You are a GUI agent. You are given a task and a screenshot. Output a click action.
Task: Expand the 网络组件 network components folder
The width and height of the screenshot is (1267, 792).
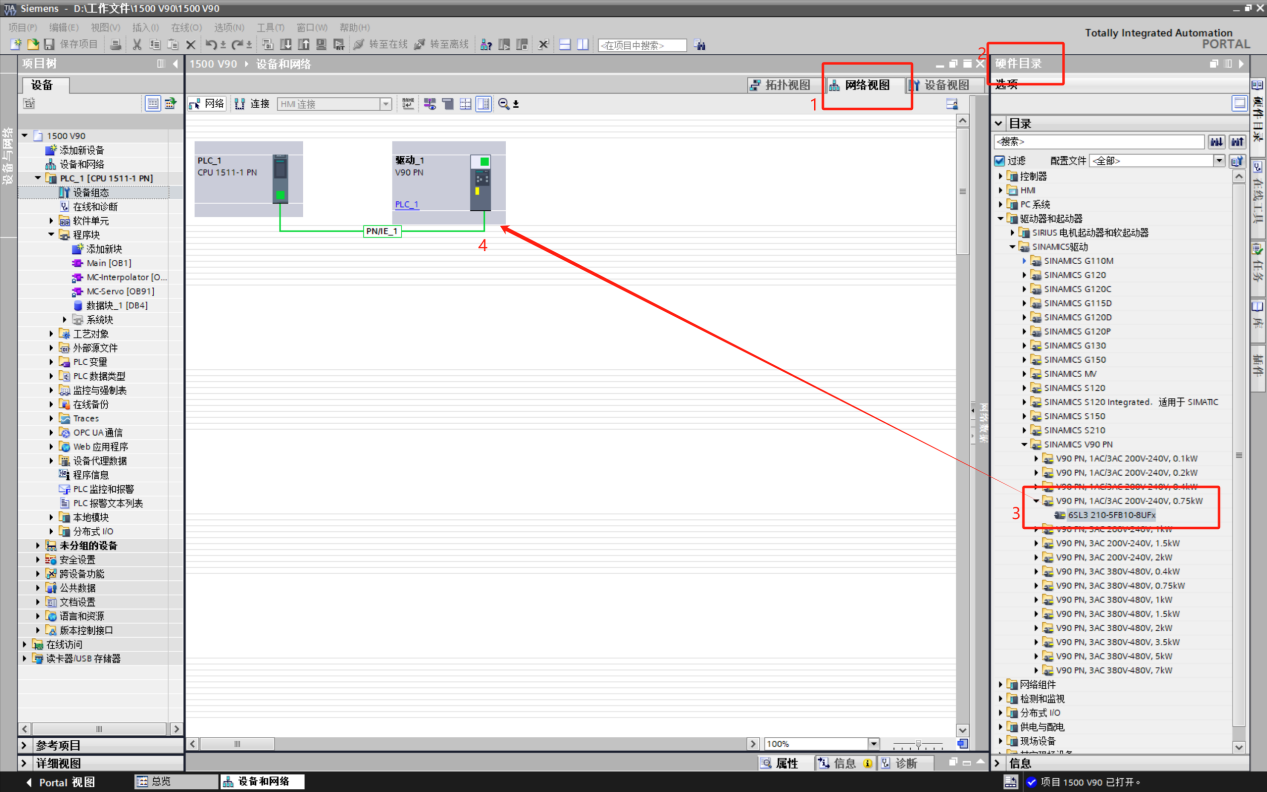[1000, 685]
